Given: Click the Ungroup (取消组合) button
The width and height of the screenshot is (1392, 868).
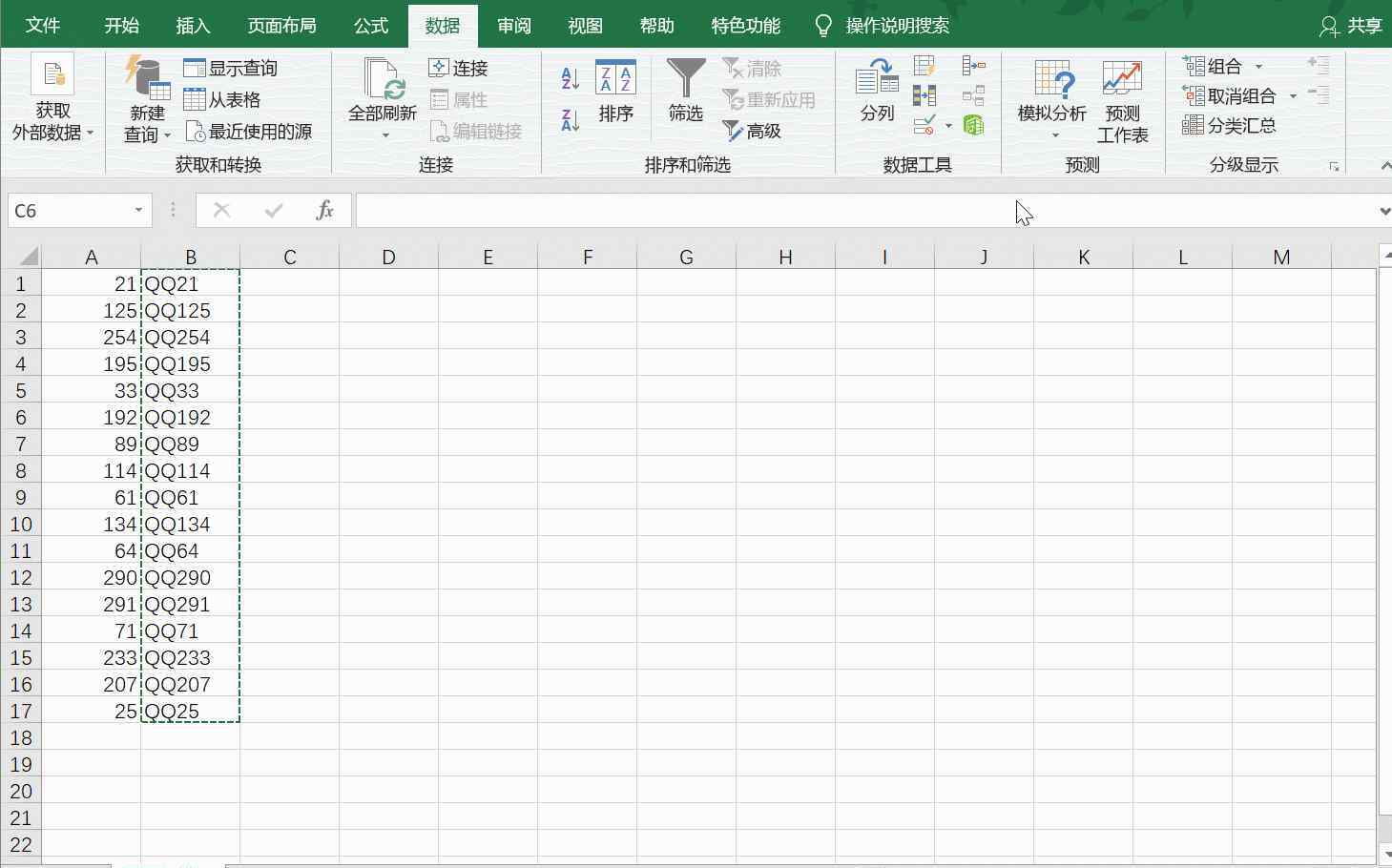Looking at the screenshot, I should (x=1229, y=95).
